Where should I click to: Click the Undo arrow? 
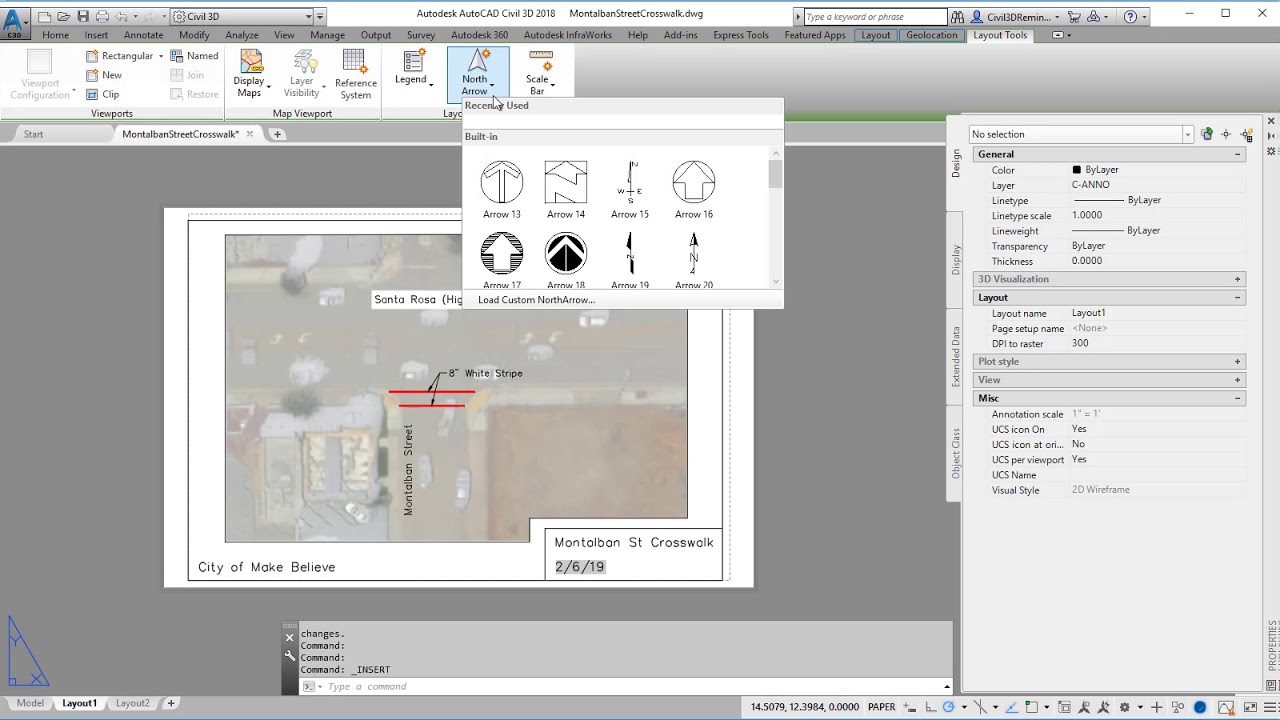121,16
